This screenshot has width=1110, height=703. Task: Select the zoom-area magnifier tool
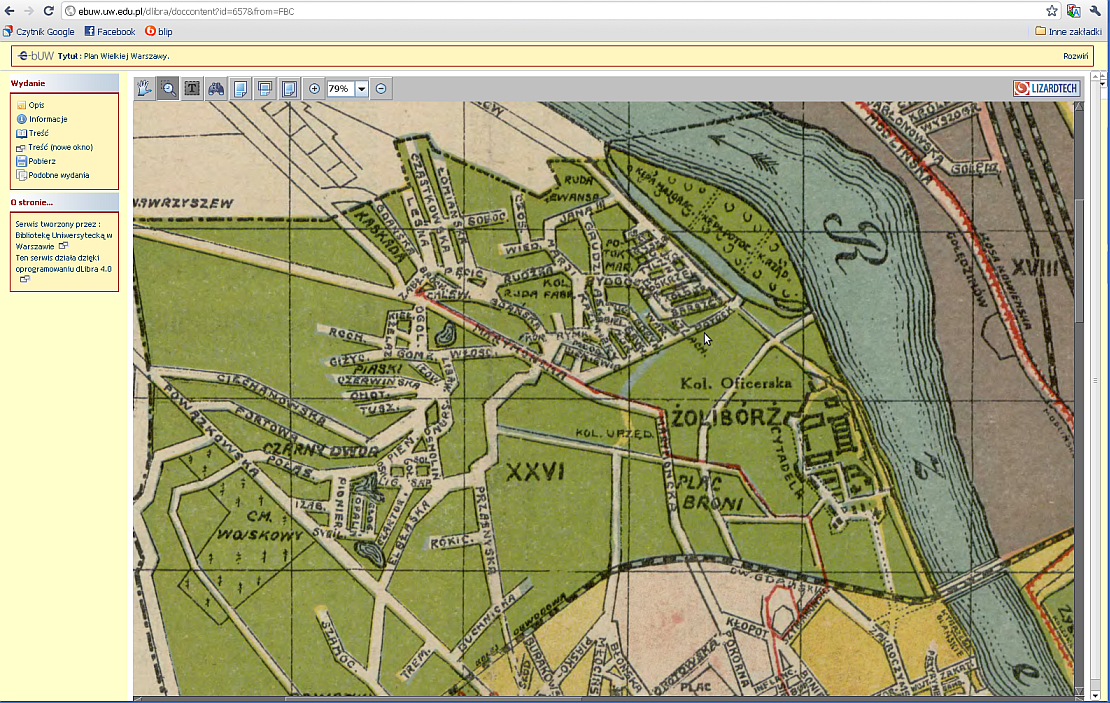(168, 88)
